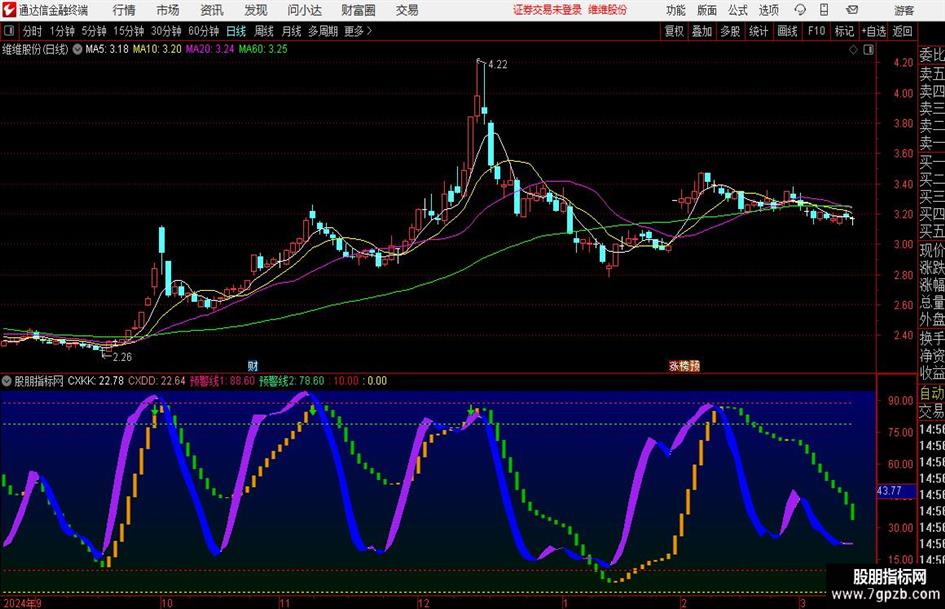Switch to 分时 chart period
The height and width of the screenshot is (609, 945).
coord(32,31)
